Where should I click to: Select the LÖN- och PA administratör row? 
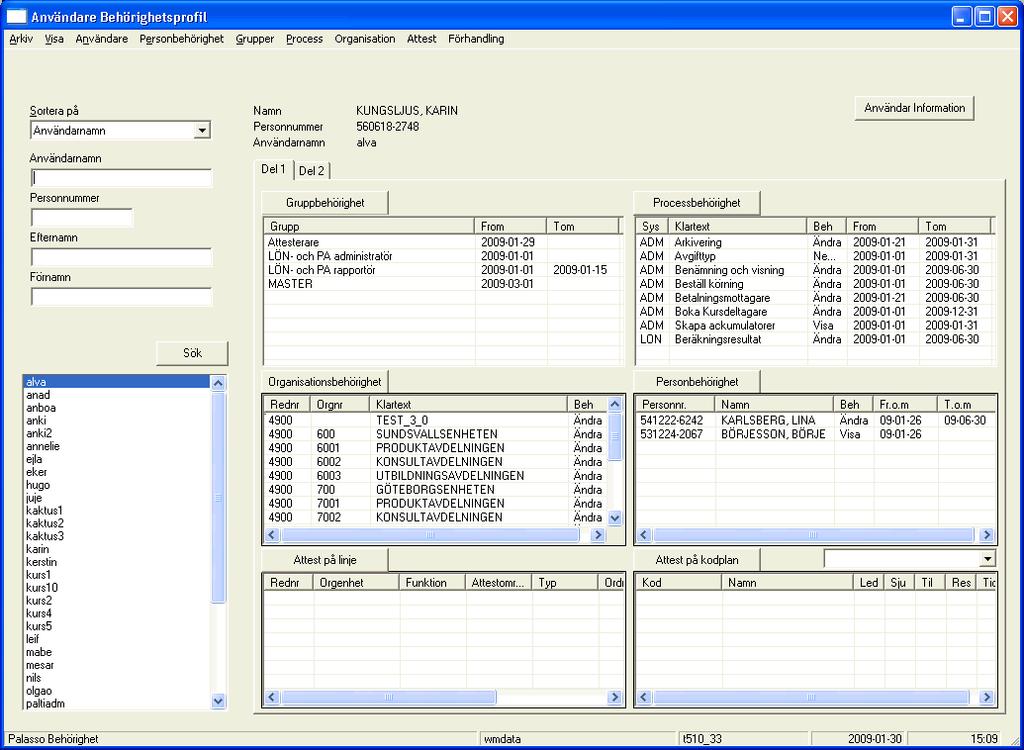[x=442, y=256]
